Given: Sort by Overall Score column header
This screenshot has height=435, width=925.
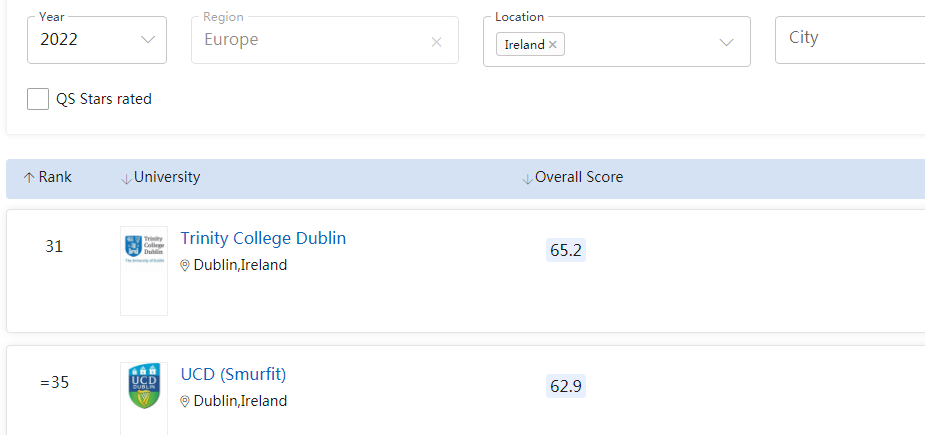Looking at the screenshot, I should (579, 177).
